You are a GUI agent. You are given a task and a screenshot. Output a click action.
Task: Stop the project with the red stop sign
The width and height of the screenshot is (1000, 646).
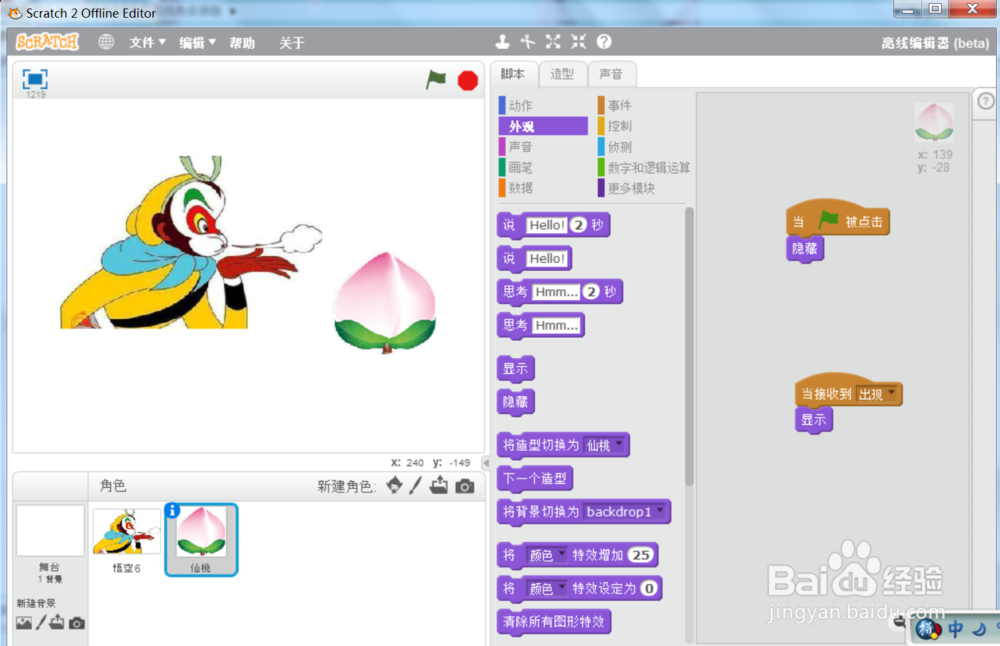click(x=467, y=80)
